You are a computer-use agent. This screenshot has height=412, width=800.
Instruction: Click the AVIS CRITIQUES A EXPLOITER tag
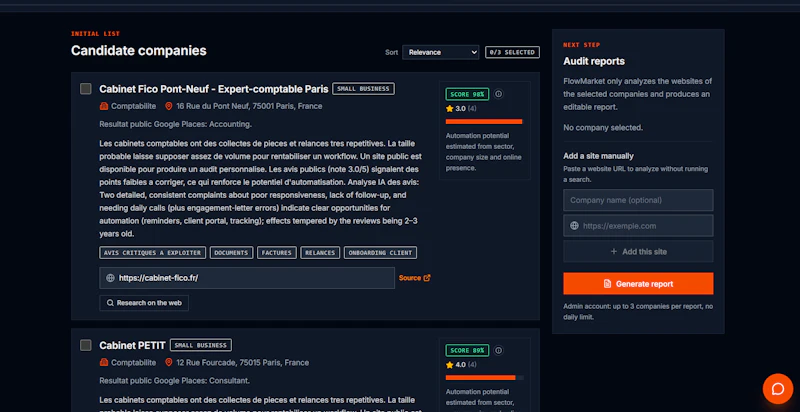pos(153,253)
